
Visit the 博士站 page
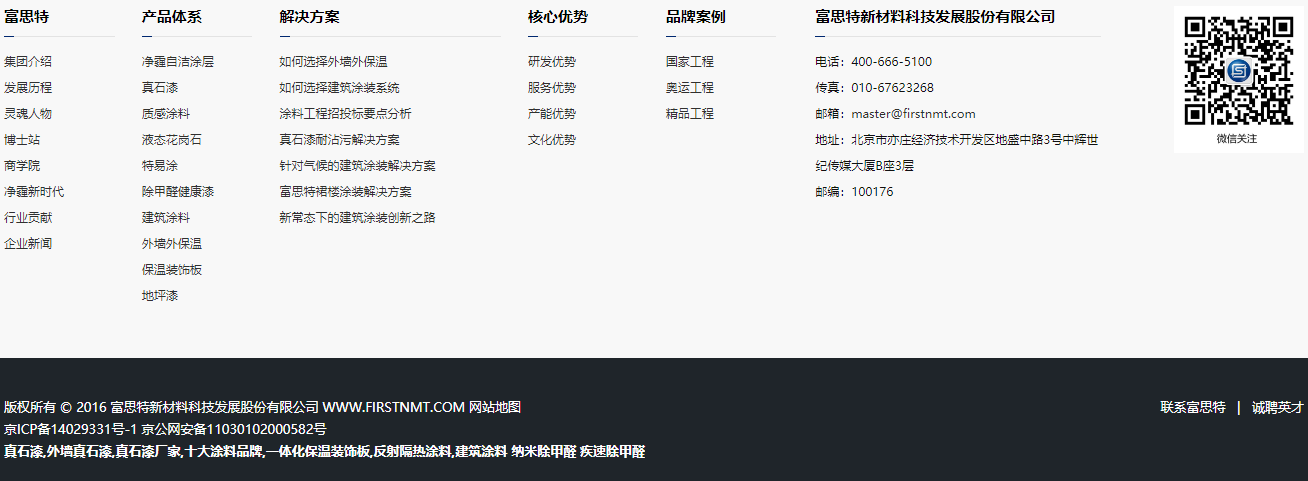point(22,140)
